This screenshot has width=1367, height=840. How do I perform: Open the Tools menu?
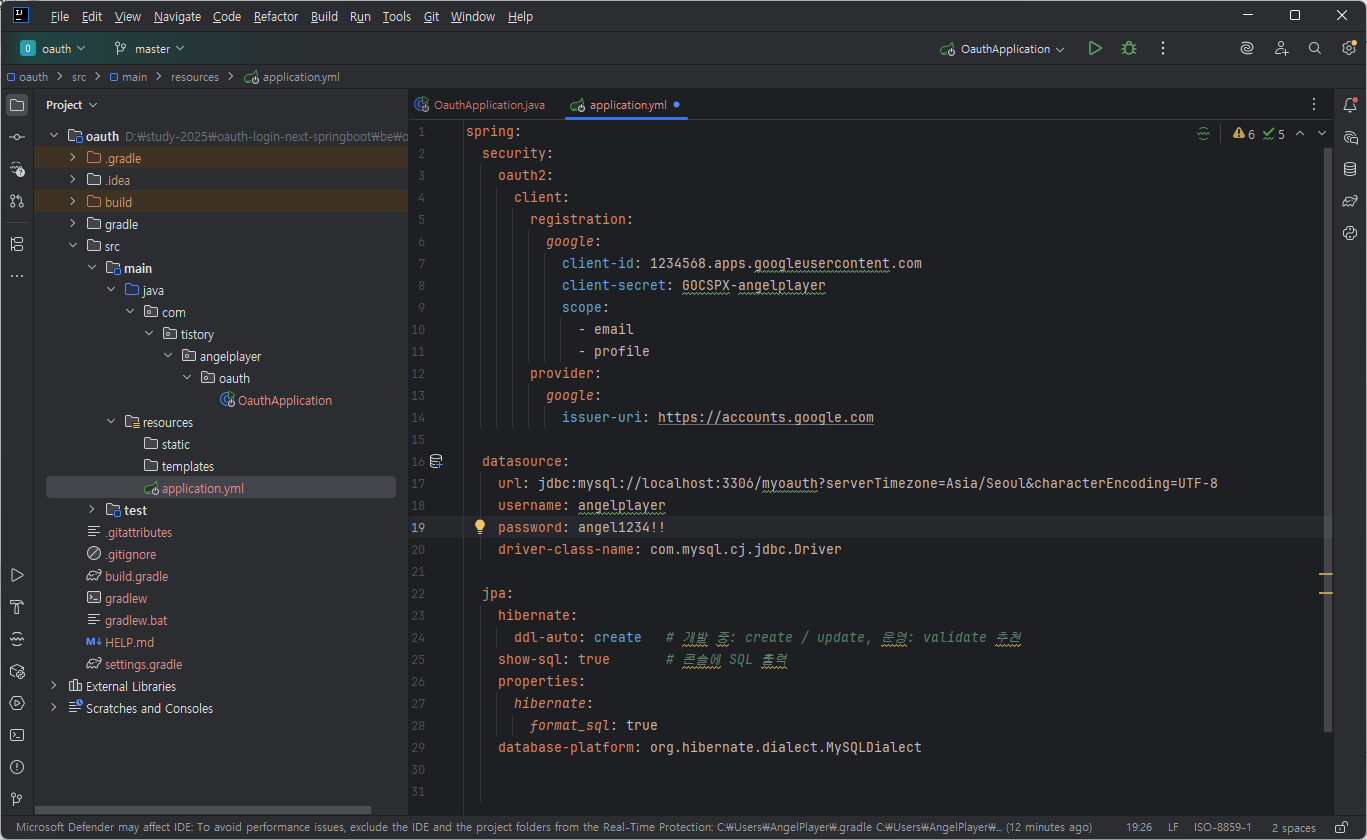397,17
